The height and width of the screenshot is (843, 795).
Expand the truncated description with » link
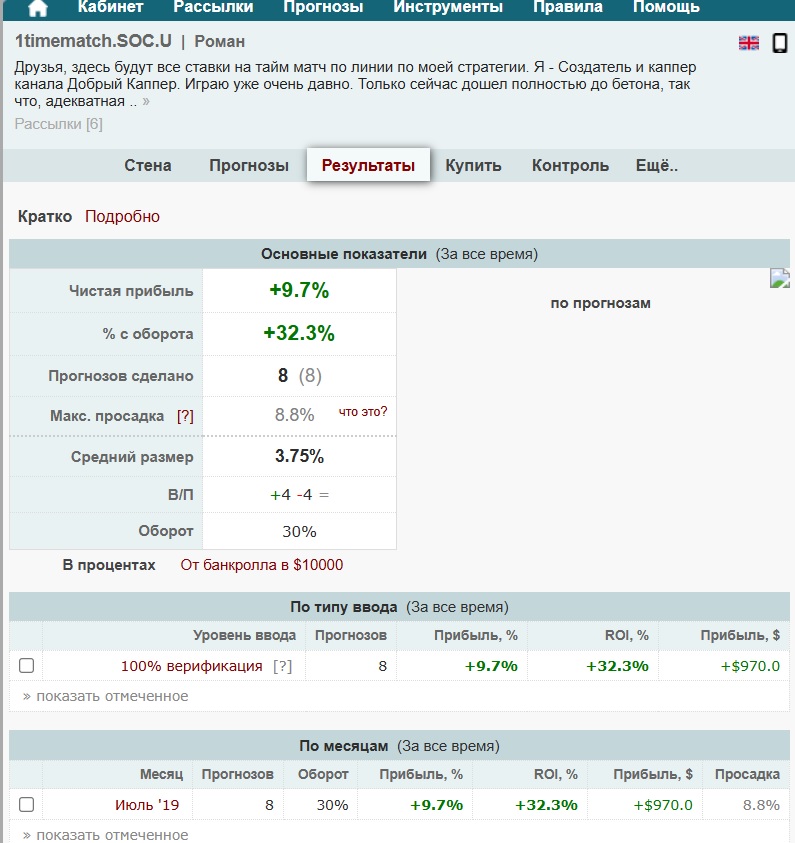(x=146, y=101)
